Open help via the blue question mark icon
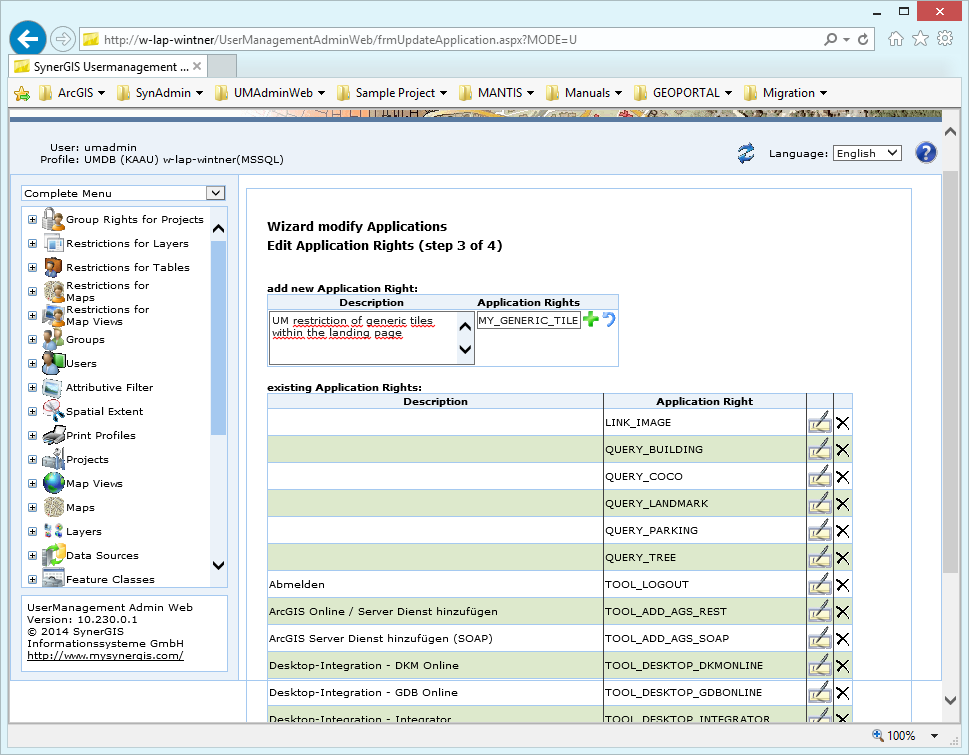The image size is (969, 755). click(925, 152)
